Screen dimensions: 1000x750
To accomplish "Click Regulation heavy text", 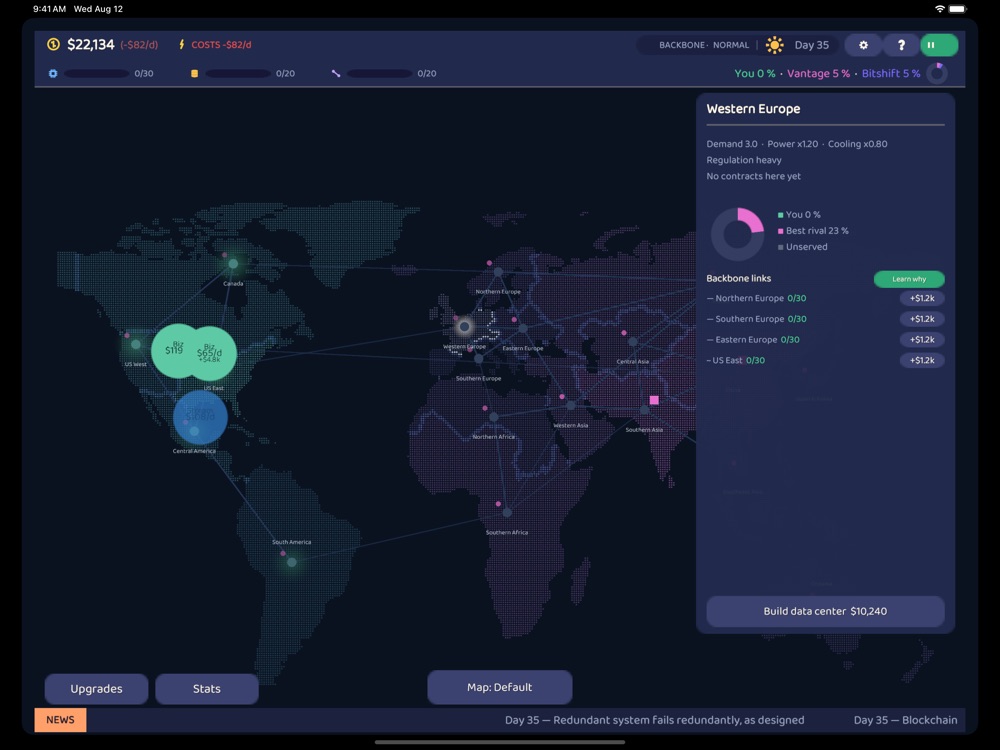I will click(x=744, y=160).
